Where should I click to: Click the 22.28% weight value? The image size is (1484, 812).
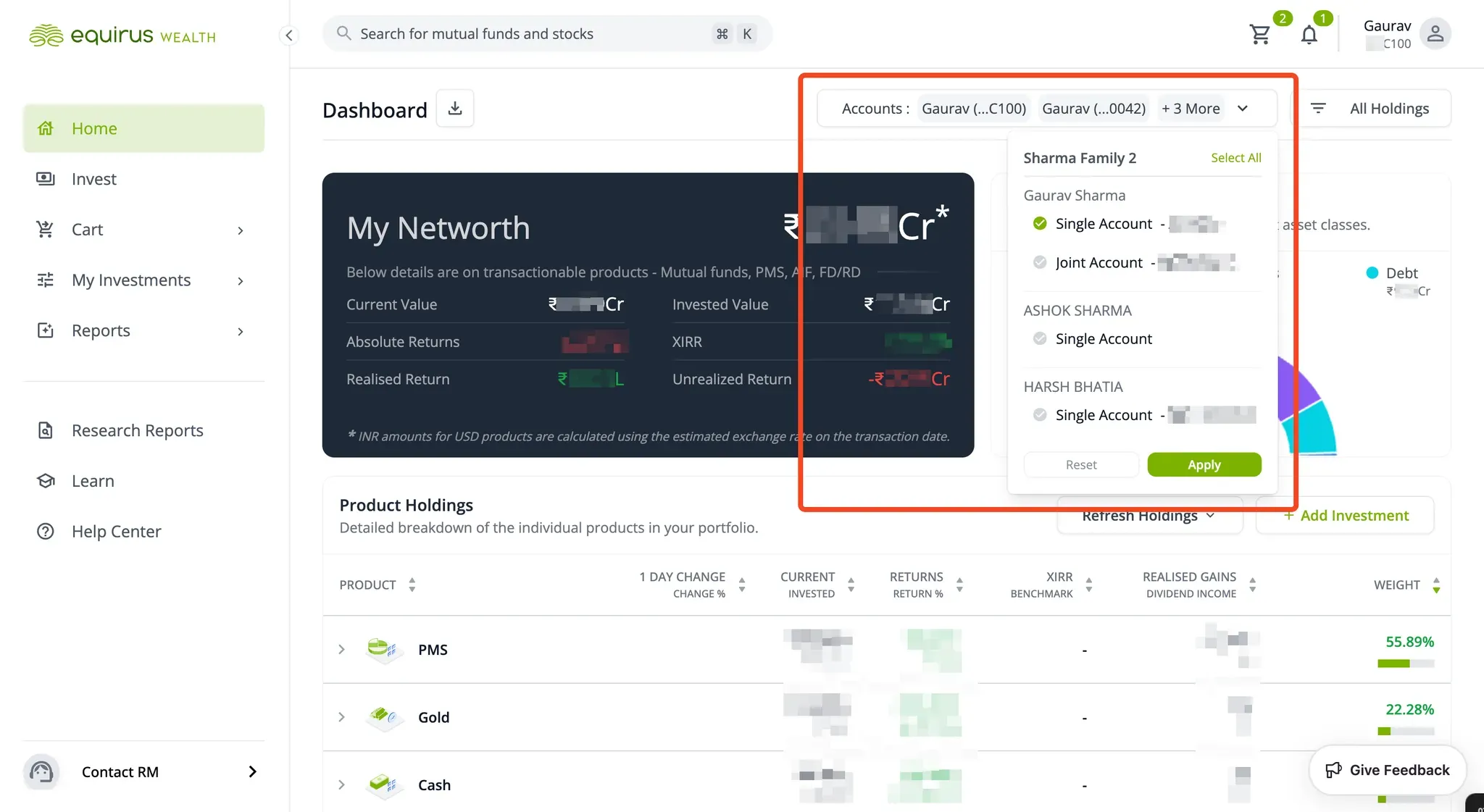[x=1409, y=709]
